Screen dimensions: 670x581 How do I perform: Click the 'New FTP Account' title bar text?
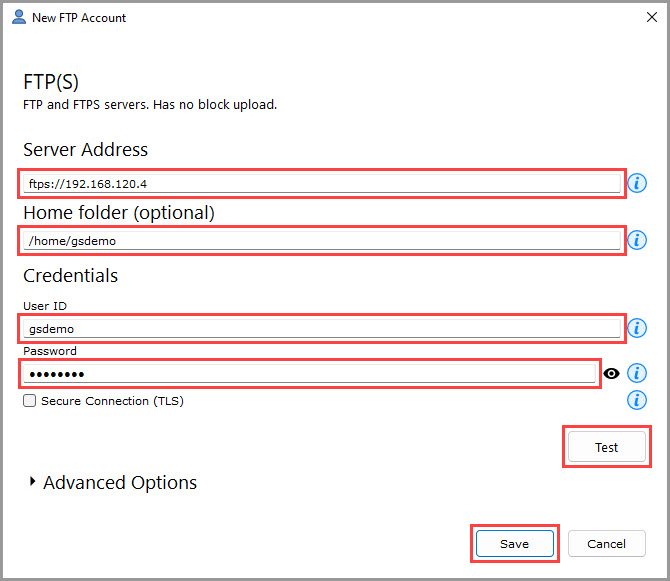click(x=81, y=18)
